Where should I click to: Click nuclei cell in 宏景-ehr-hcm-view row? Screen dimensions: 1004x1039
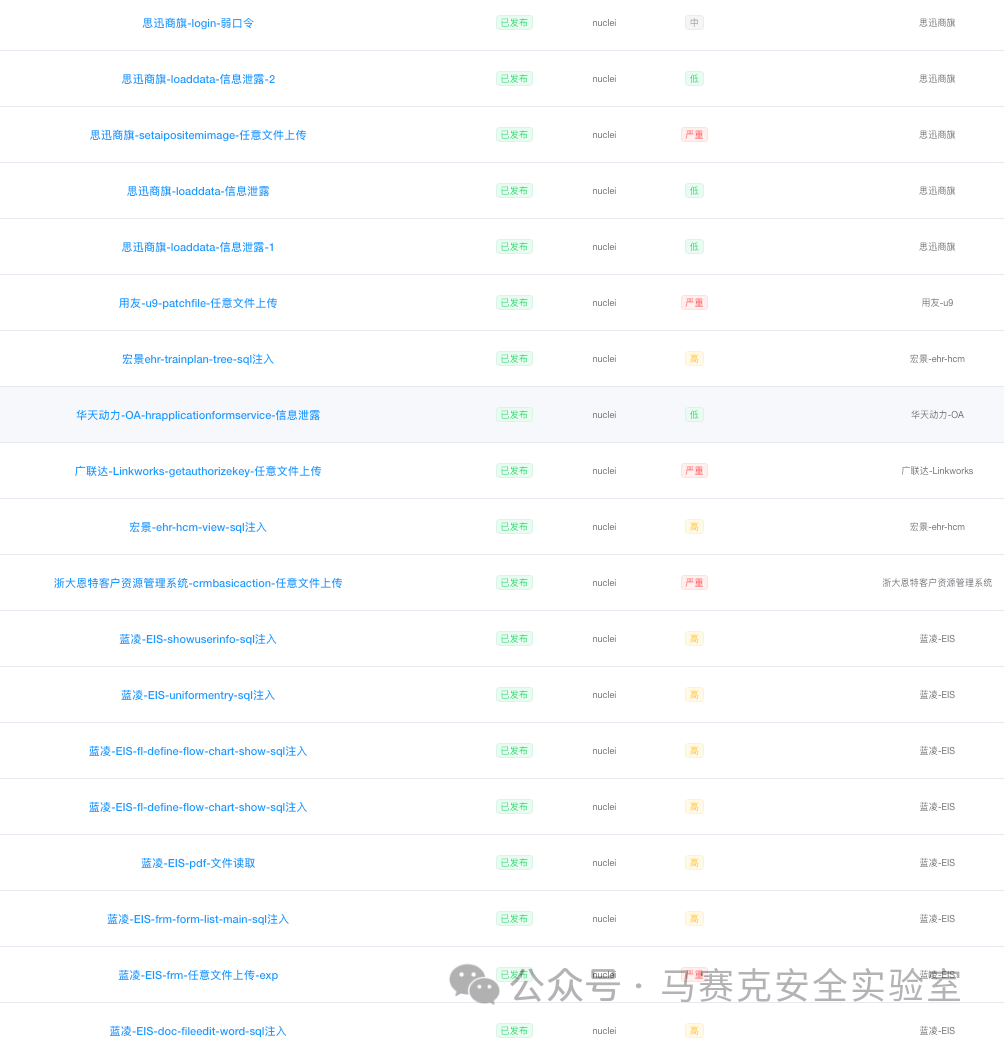point(604,527)
